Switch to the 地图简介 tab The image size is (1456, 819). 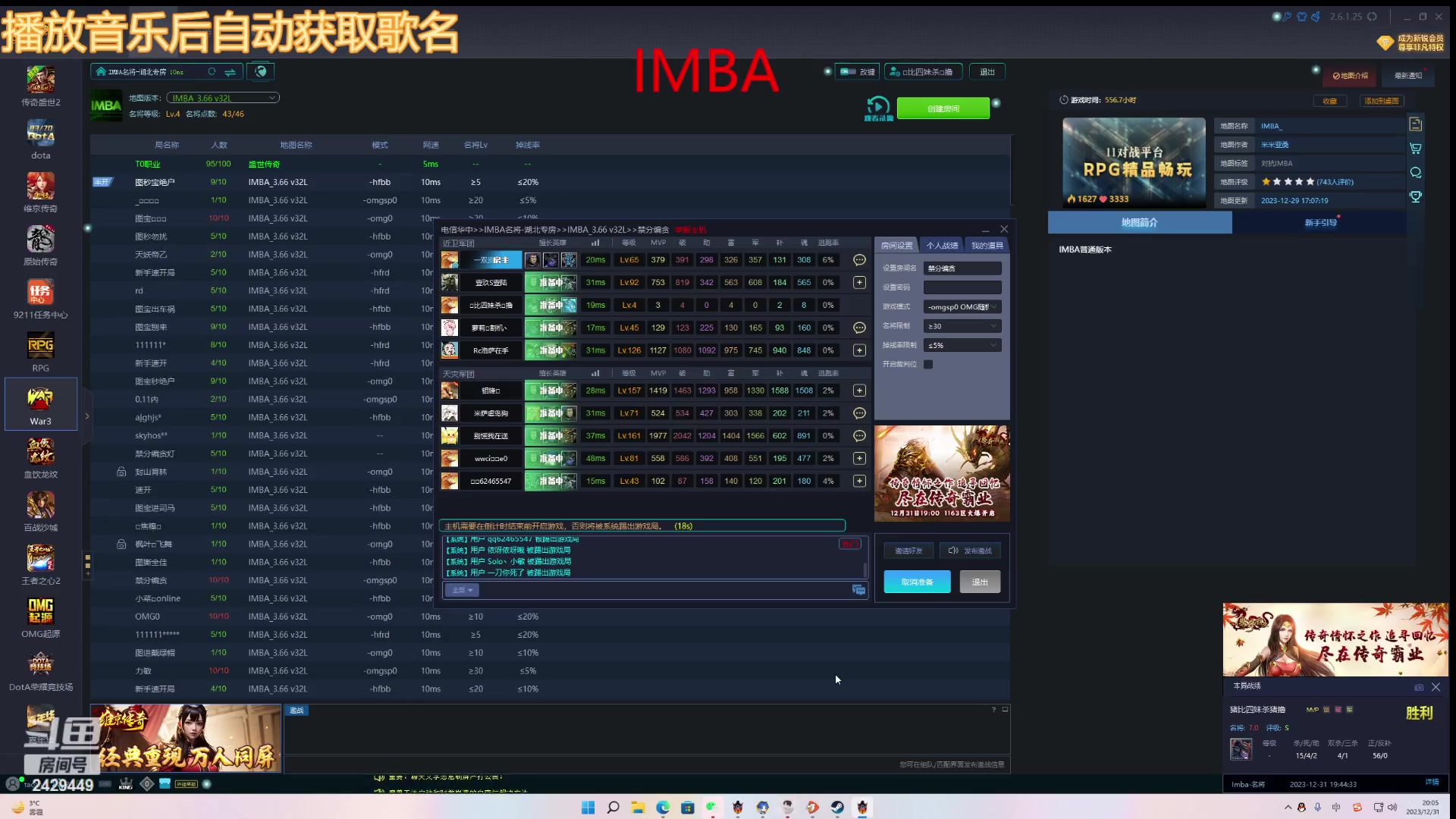click(1140, 223)
